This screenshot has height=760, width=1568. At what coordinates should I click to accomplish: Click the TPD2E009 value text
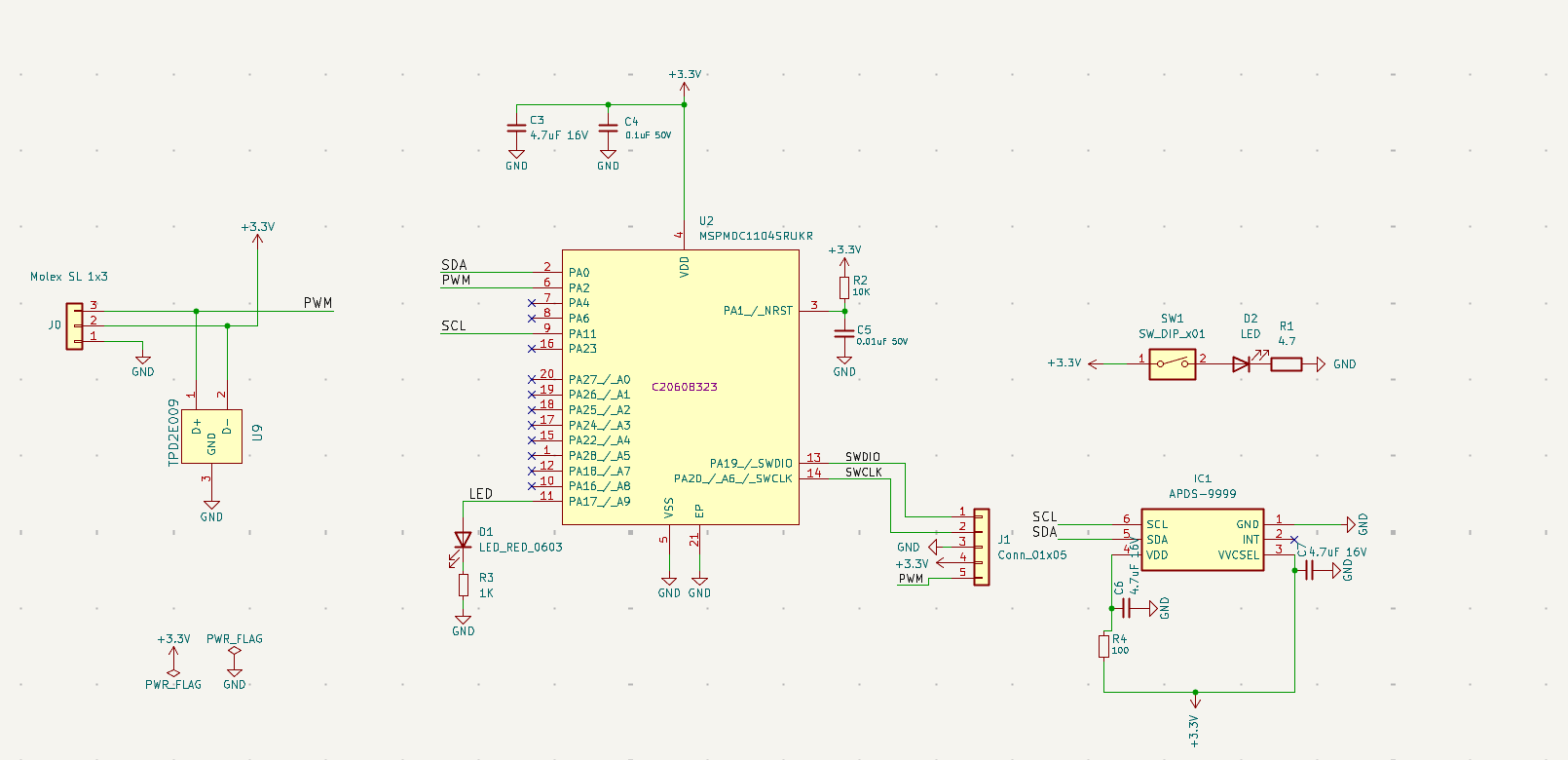pyautogui.click(x=174, y=432)
